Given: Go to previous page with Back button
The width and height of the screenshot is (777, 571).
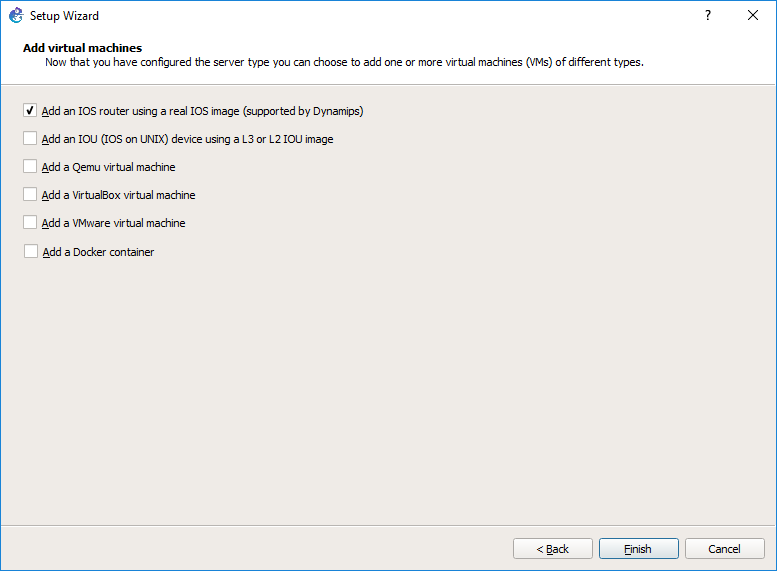Looking at the screenshot, I should click(x=553, y=549).
